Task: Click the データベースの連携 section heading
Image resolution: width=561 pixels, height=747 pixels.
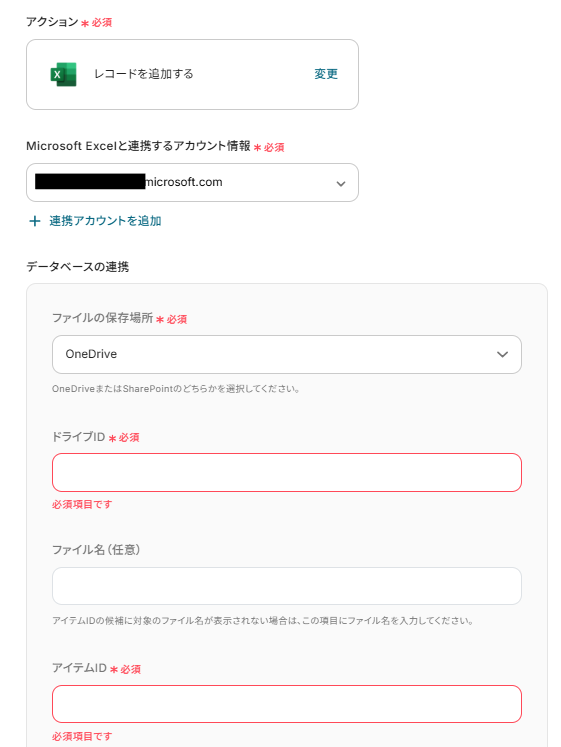Action: [78, 267]
